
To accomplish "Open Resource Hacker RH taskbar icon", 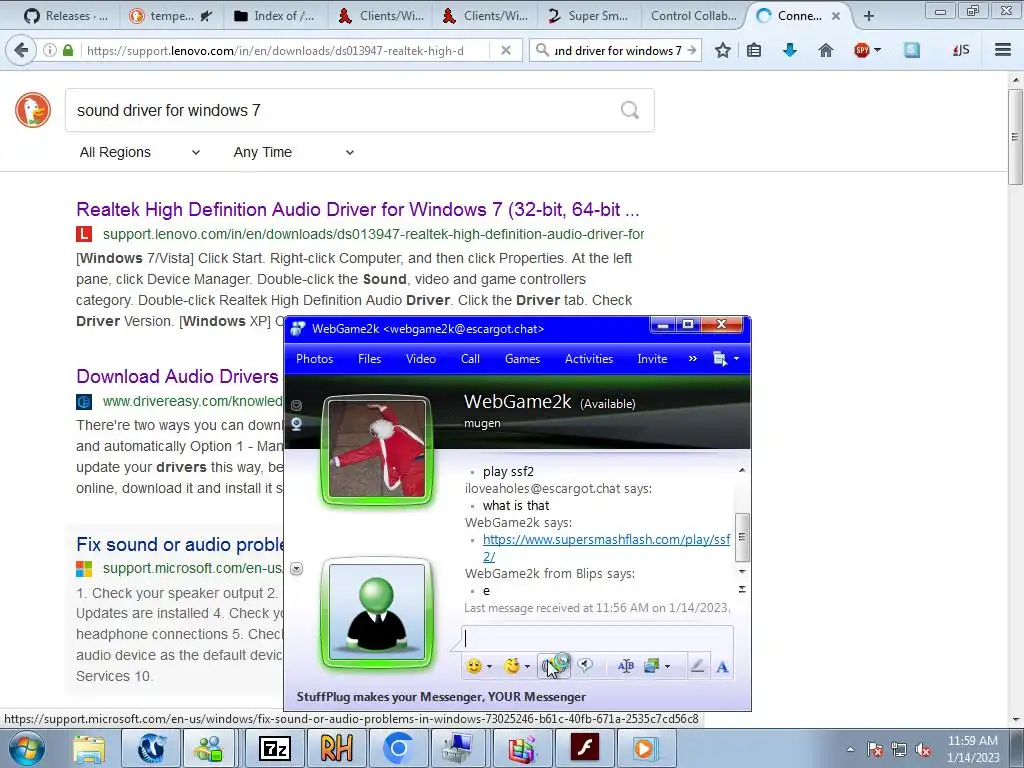I will coord(336,748).
